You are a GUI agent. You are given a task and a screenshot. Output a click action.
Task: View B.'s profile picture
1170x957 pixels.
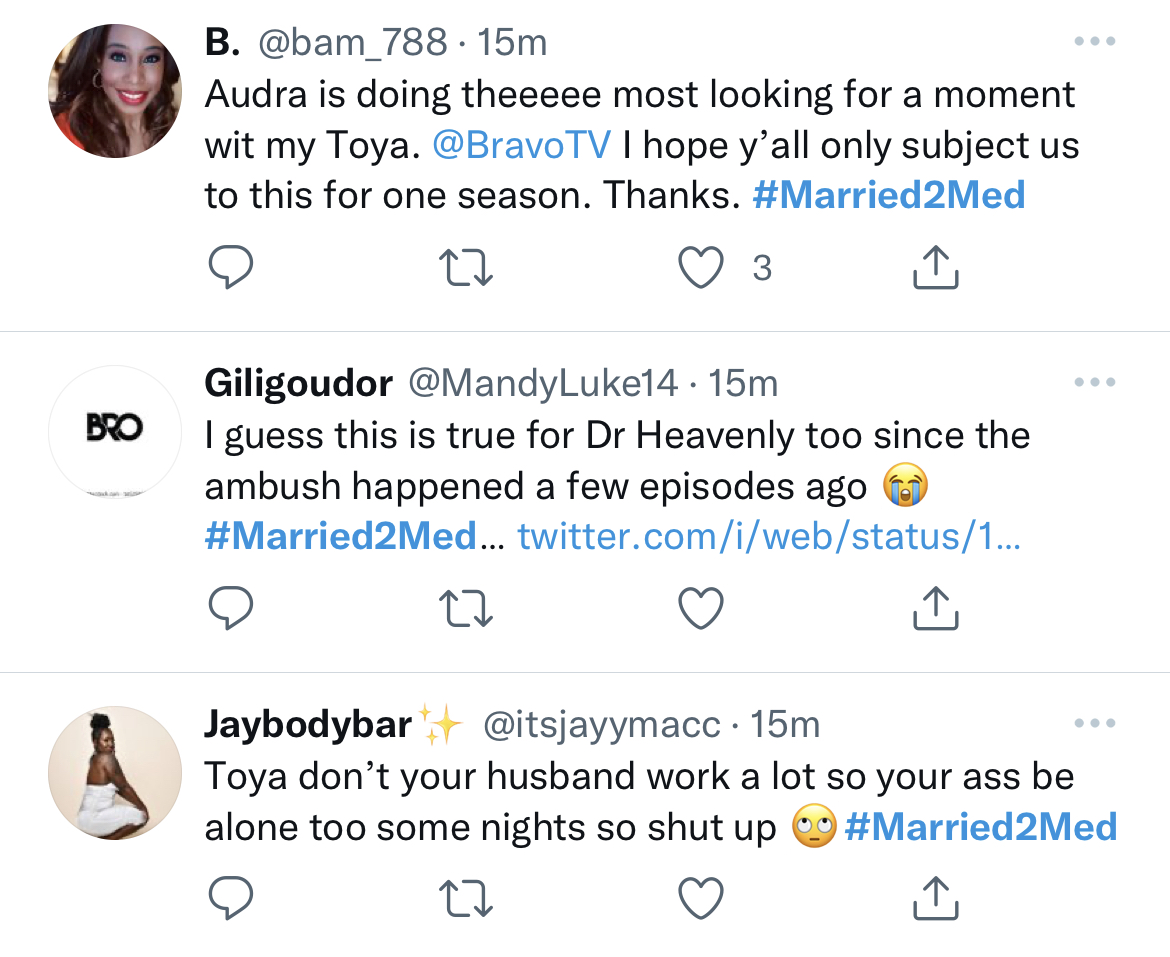[x=115, y=91]
